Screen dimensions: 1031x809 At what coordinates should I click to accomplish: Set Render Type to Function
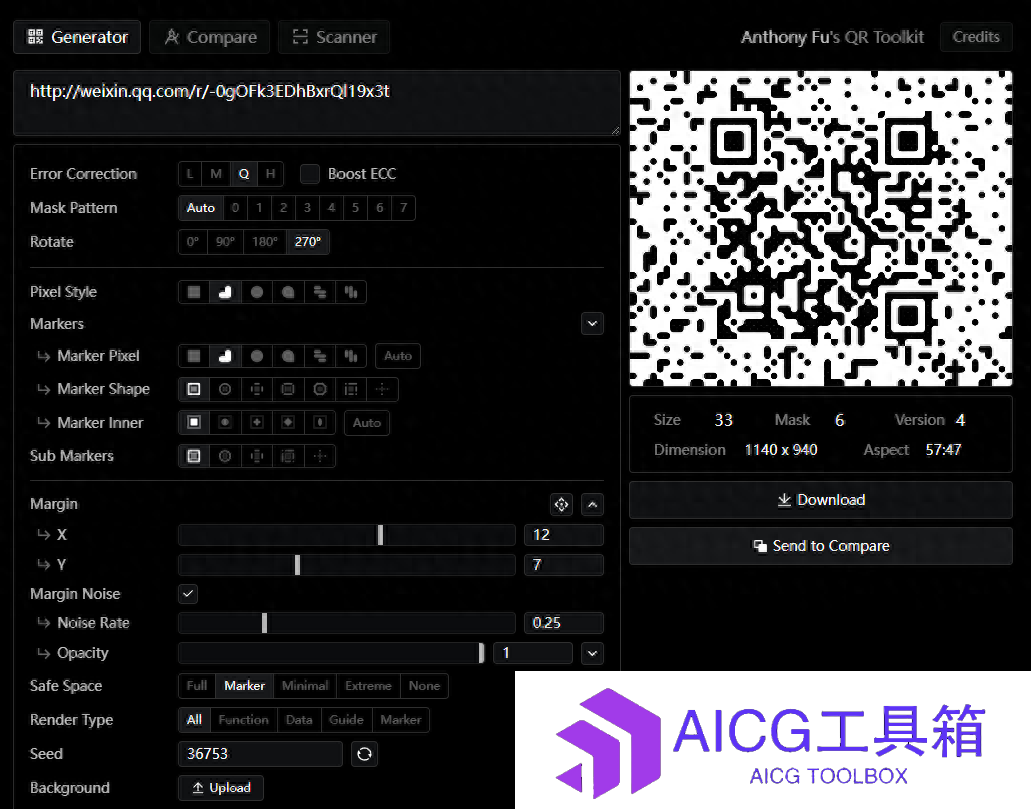[x=243, y=720]
